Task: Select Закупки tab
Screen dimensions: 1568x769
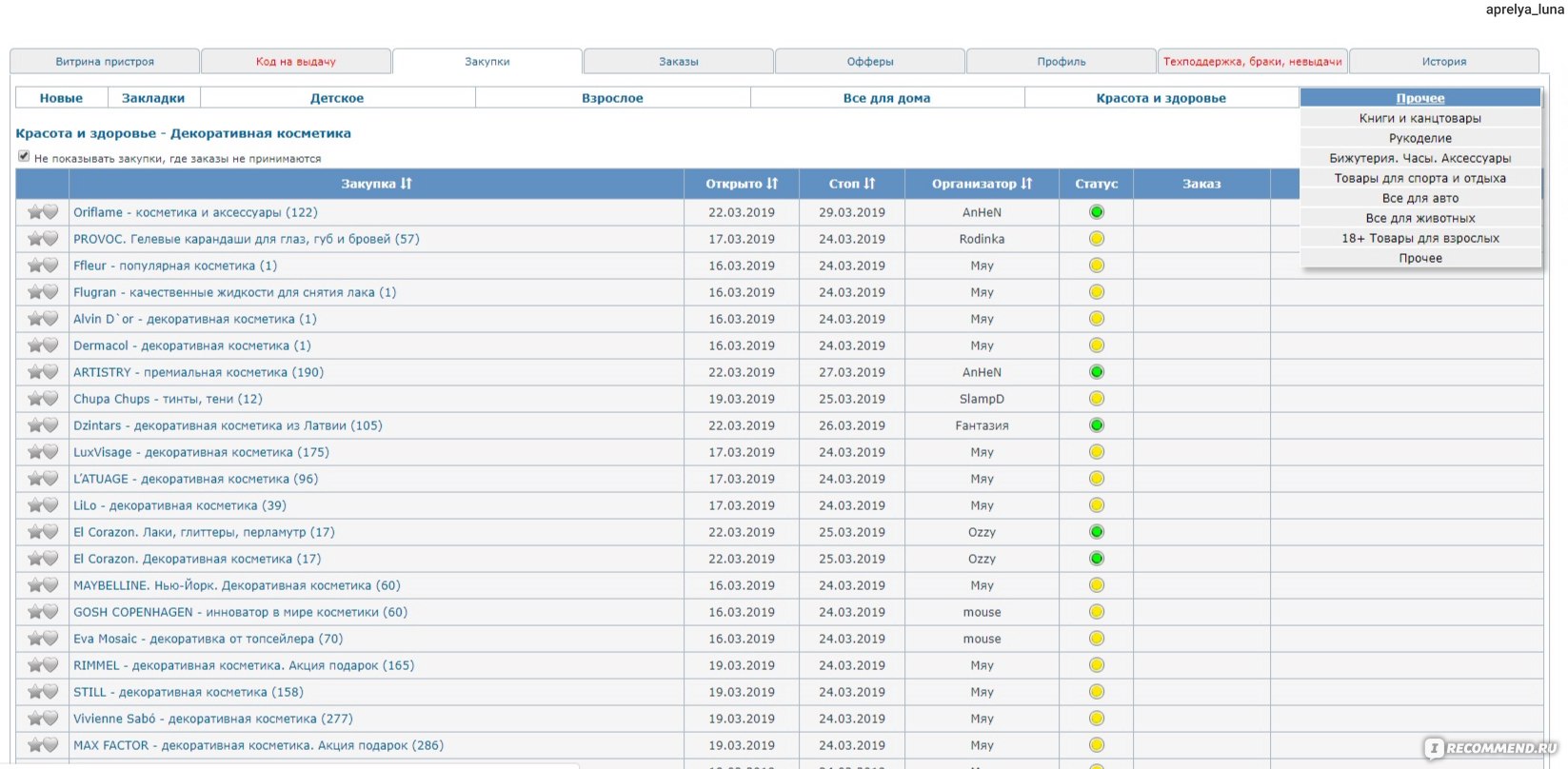Action: (x=487, y=62)
